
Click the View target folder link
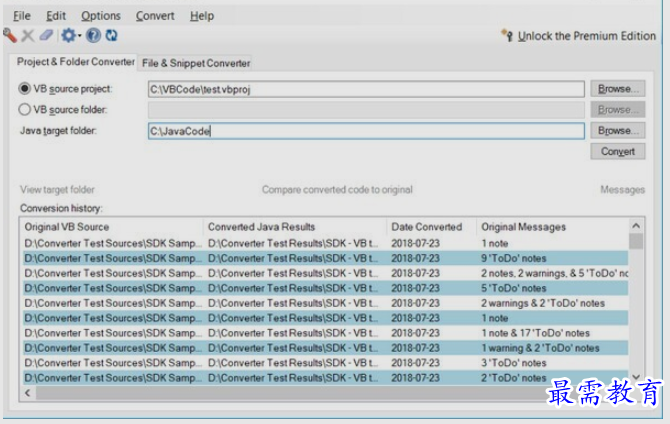[57, 189]
